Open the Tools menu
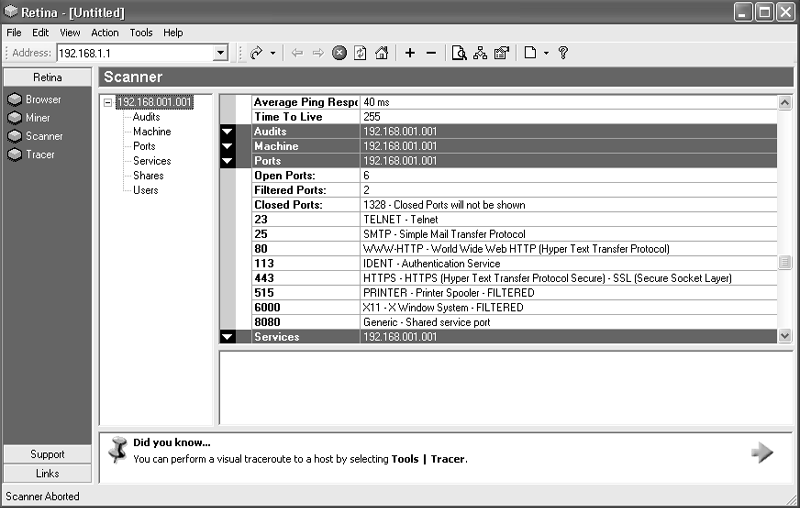 coord(141,33)
